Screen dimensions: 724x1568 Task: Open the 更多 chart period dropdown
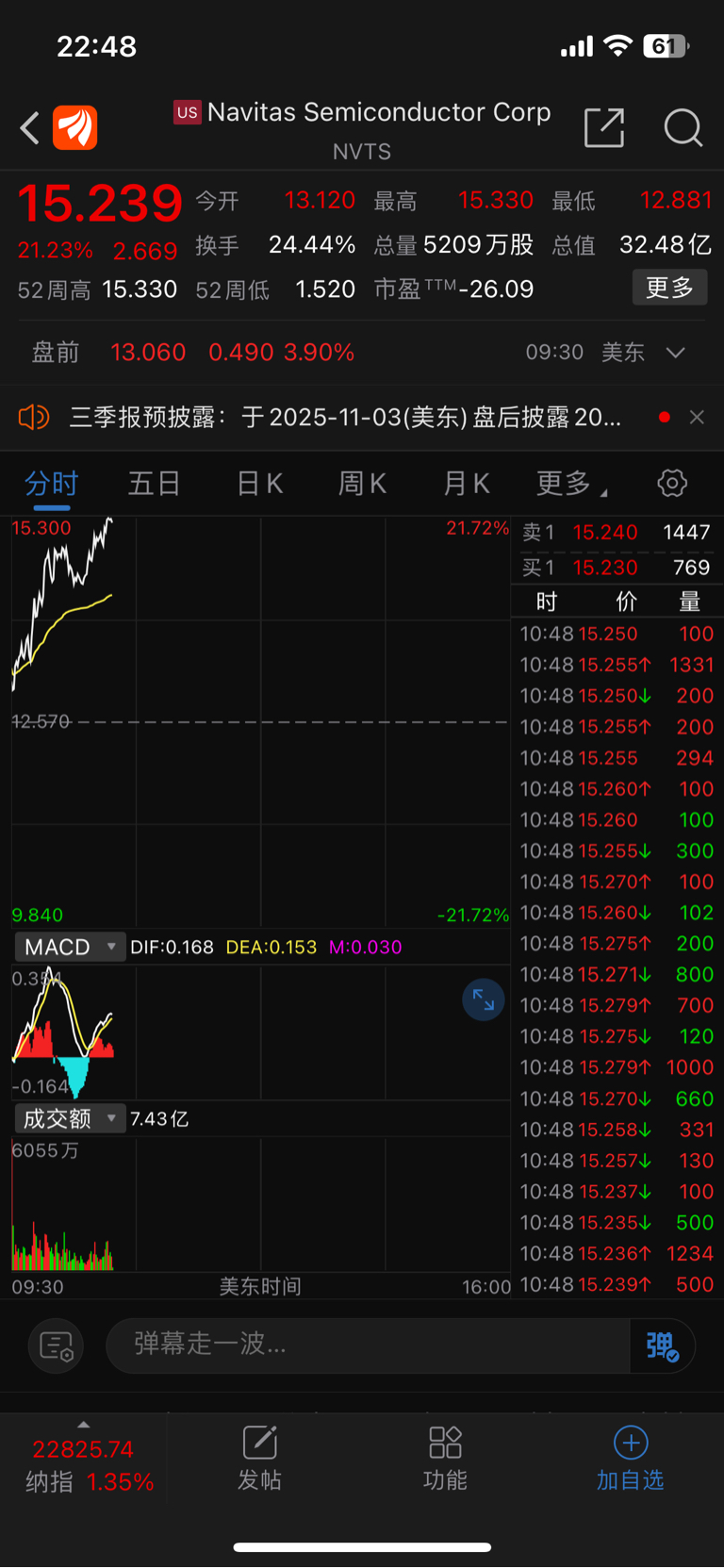click(x=571, y=483)
